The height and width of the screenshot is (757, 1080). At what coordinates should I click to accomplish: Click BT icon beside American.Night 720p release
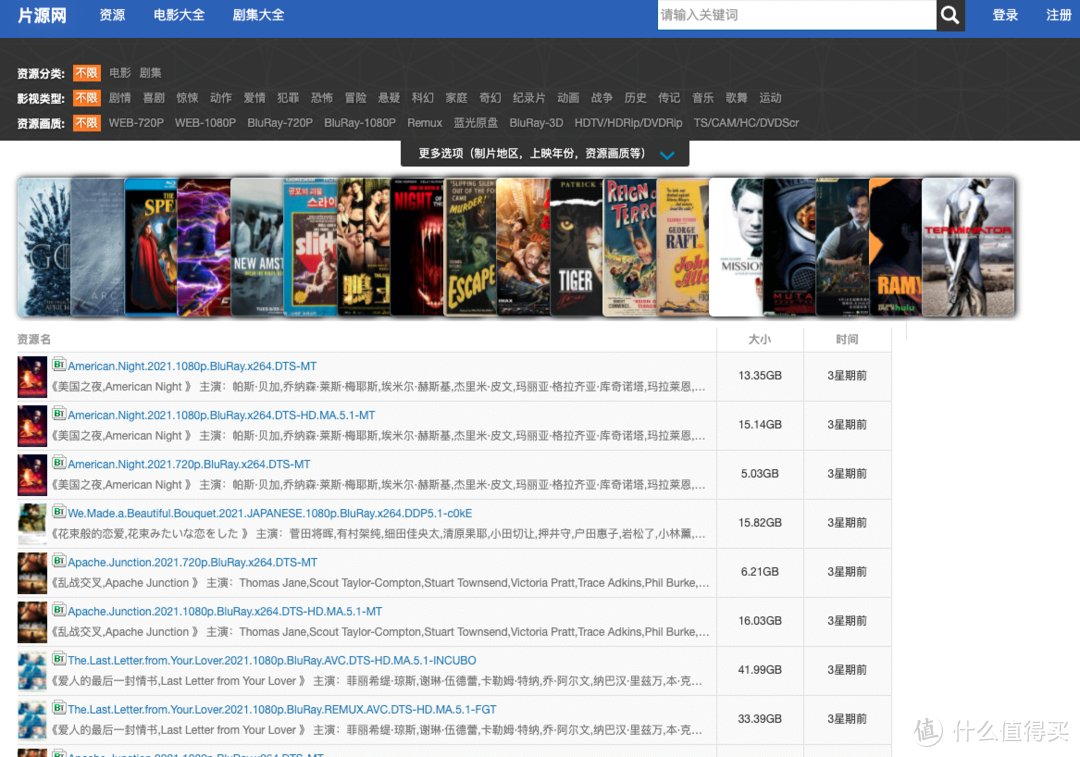59,462
